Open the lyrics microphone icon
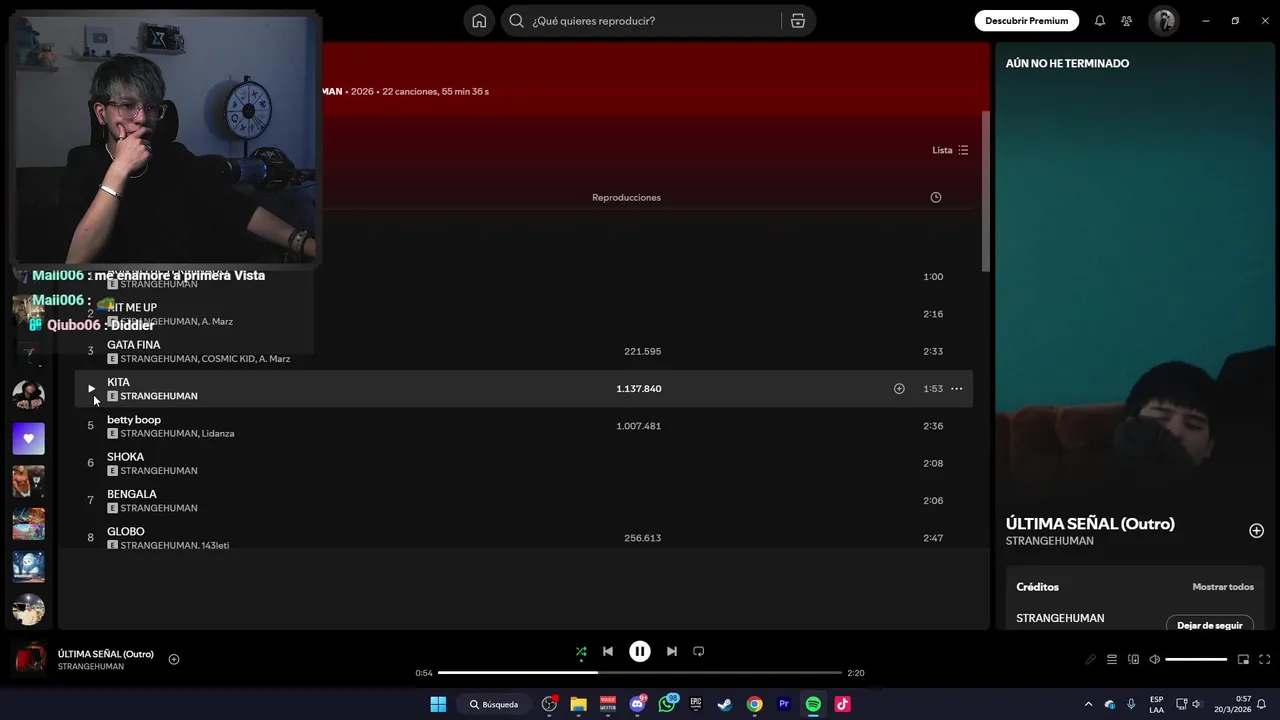 tap(1091, 659)
